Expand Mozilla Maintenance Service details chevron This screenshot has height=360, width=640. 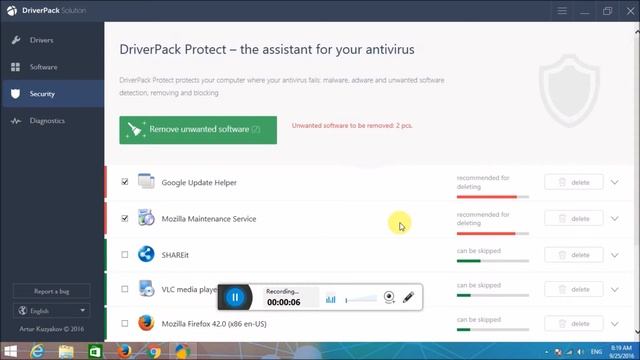tap(615, 218)
